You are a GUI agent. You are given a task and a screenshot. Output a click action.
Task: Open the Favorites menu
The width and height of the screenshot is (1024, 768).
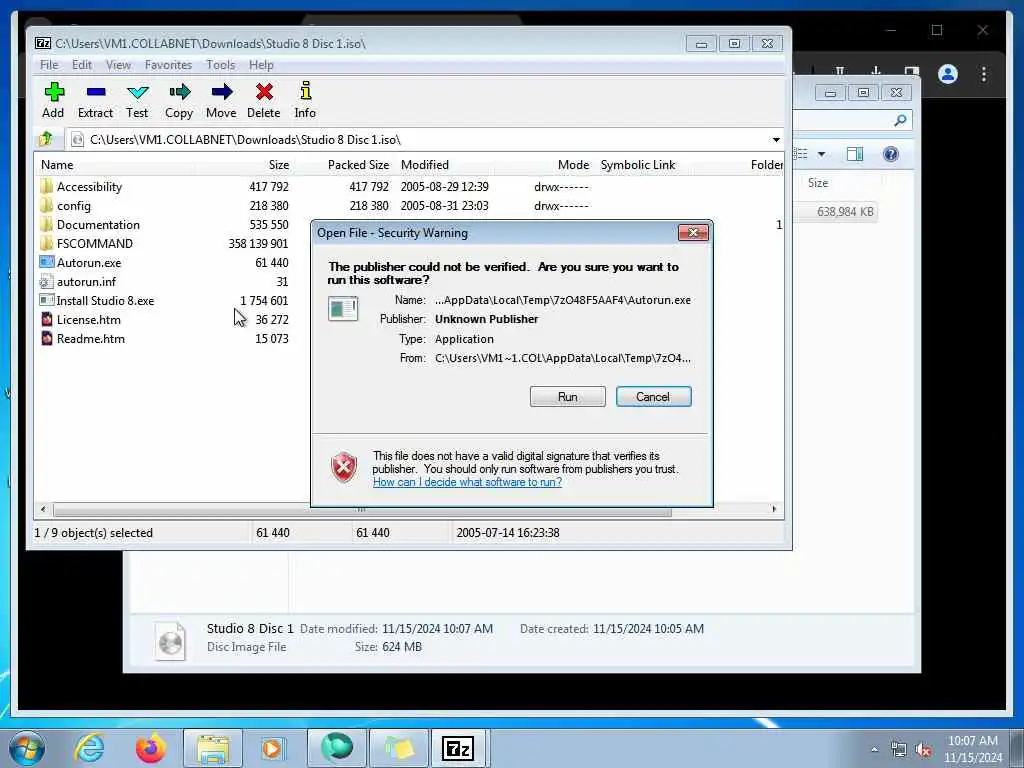pyautogui.click(x=168, y=65)
